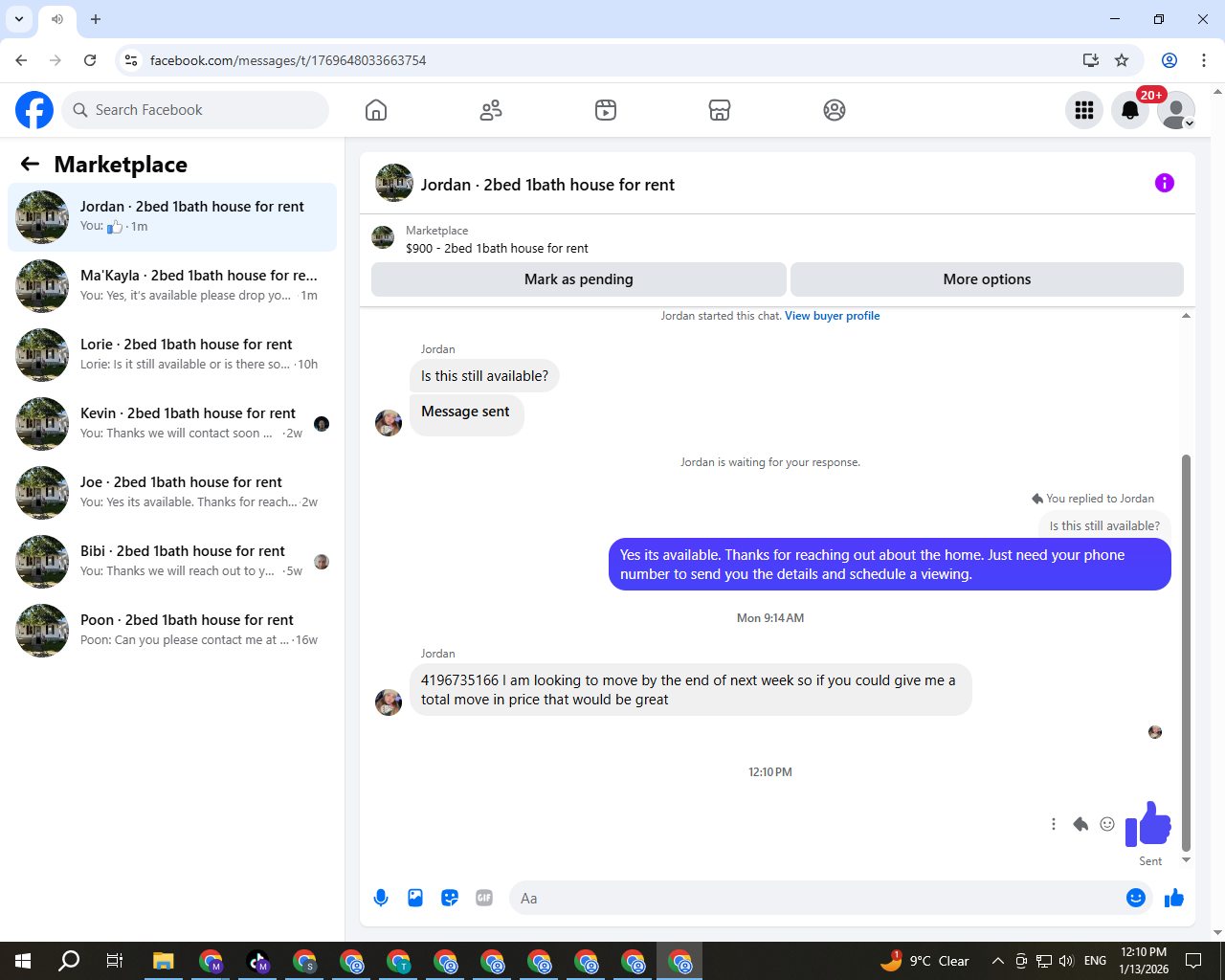Send a thumbs-up like from composer
Image resolution: width=1225 pixels, height=980 pixels.
pyautogui.click(x=1174, y=898)
